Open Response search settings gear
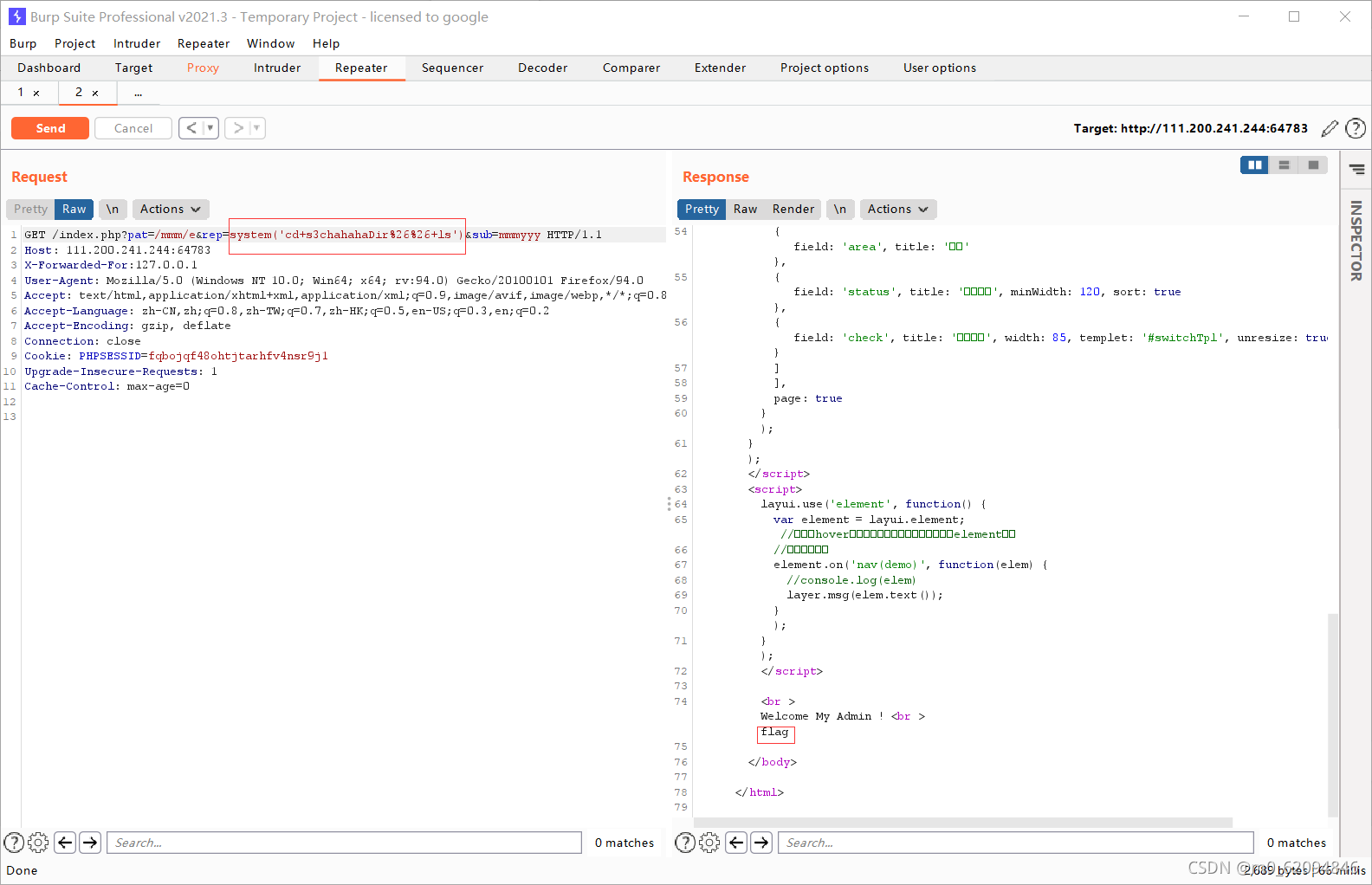This screenshot has width=1372, height=885. point(709,843)
